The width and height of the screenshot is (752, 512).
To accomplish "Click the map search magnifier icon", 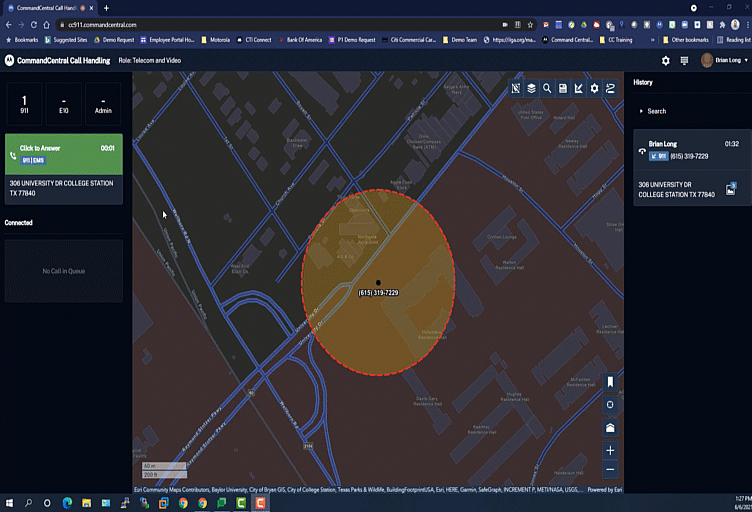I will coord(547,88).
